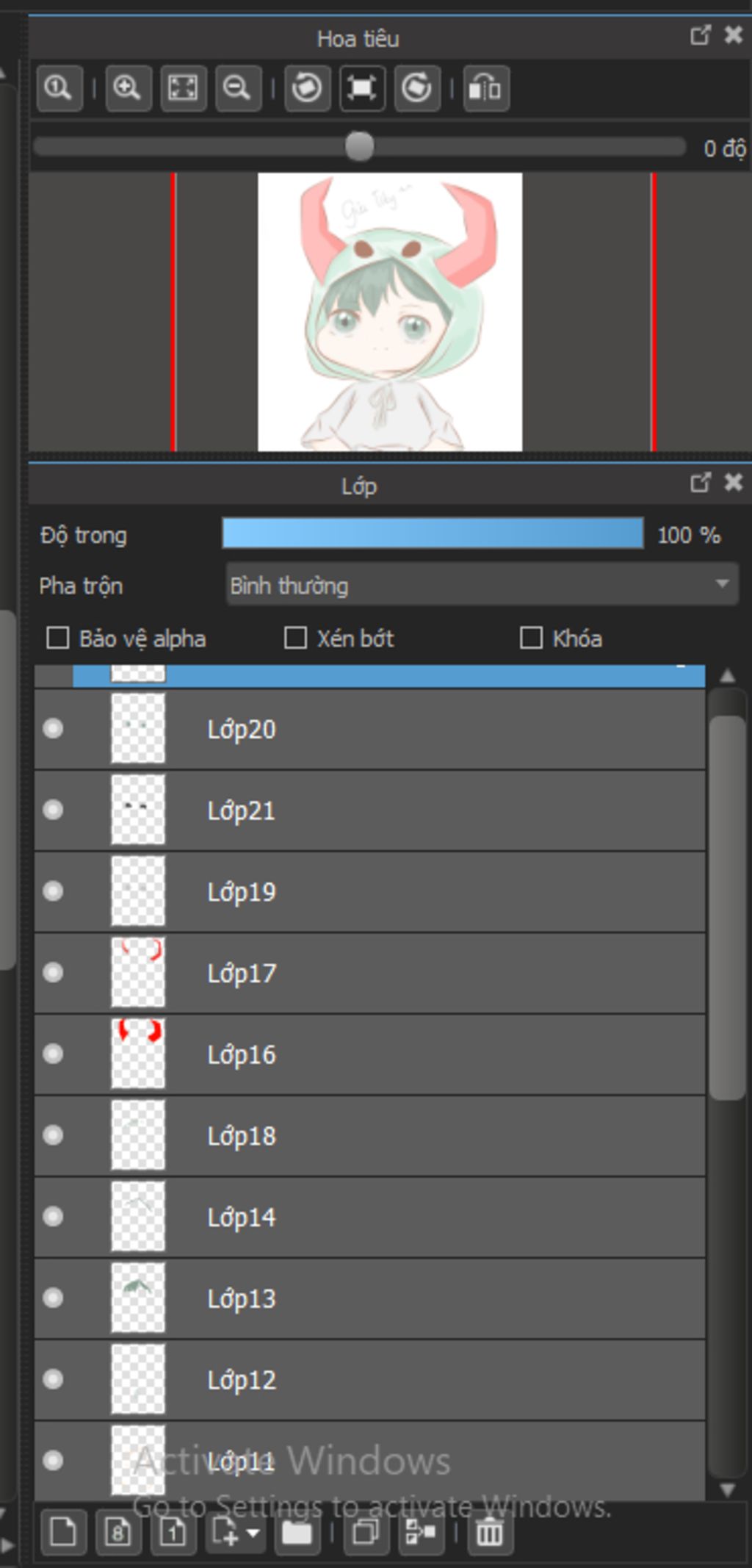Delete the selected layer with trash icon
The image size is (752, 1568).
click(x=490, y=1533)
